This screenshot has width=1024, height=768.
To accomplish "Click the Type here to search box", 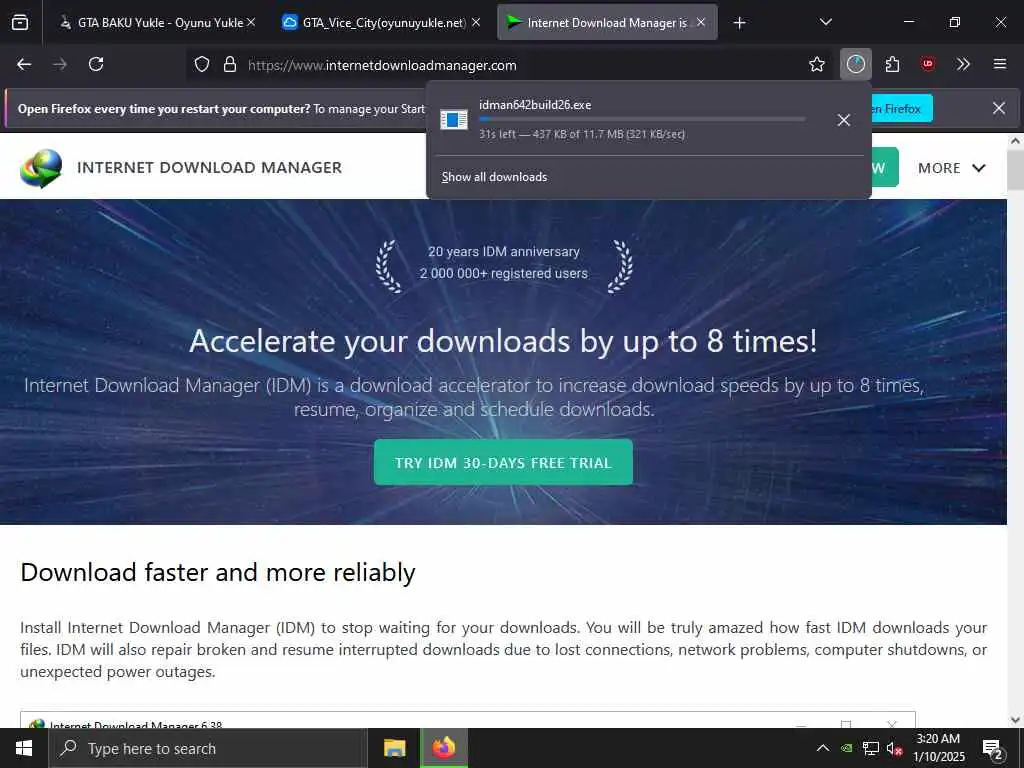I will tap(208, 748).
